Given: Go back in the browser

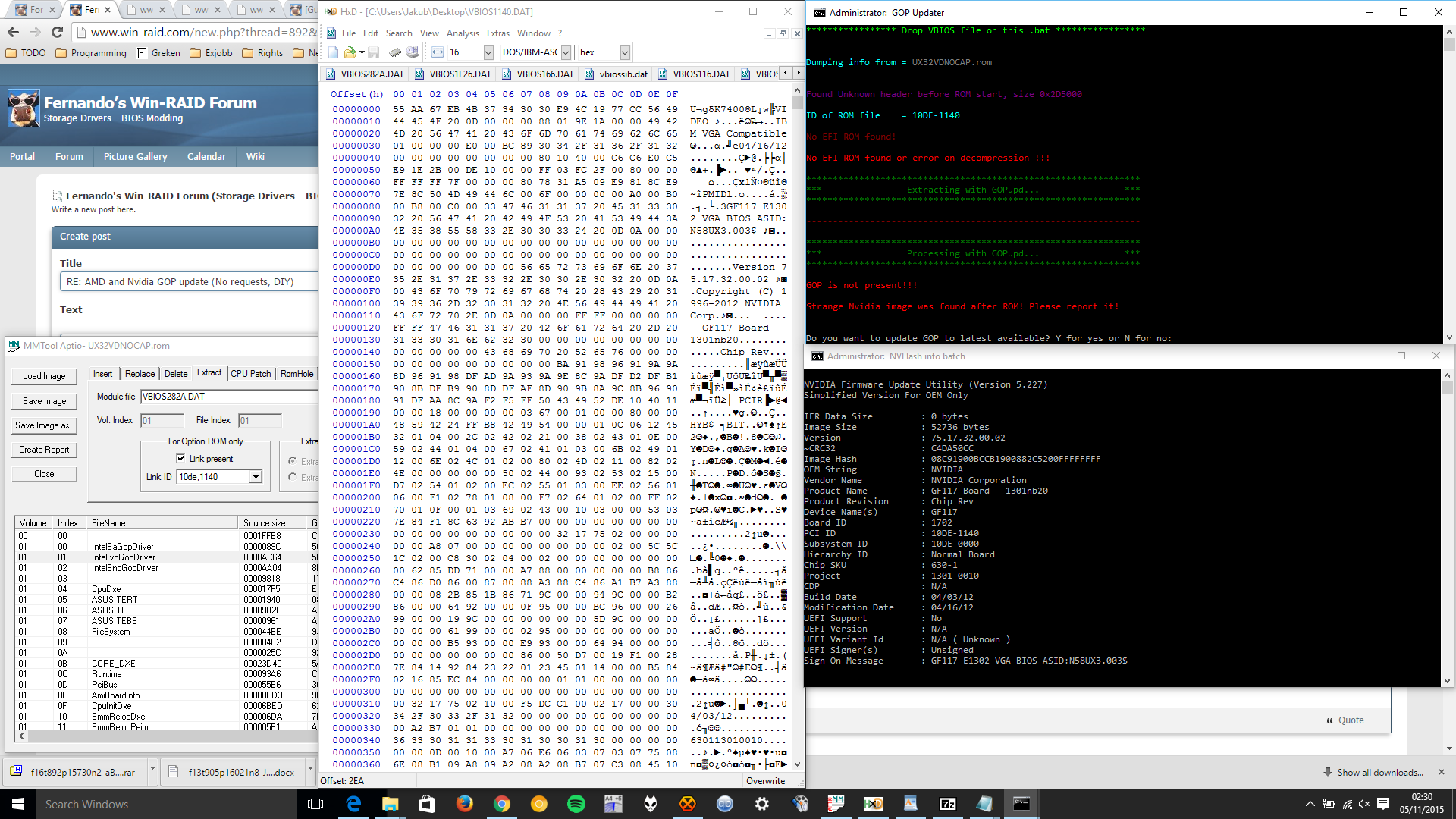Looking at the screenshot, I should (x=13, y=32).
